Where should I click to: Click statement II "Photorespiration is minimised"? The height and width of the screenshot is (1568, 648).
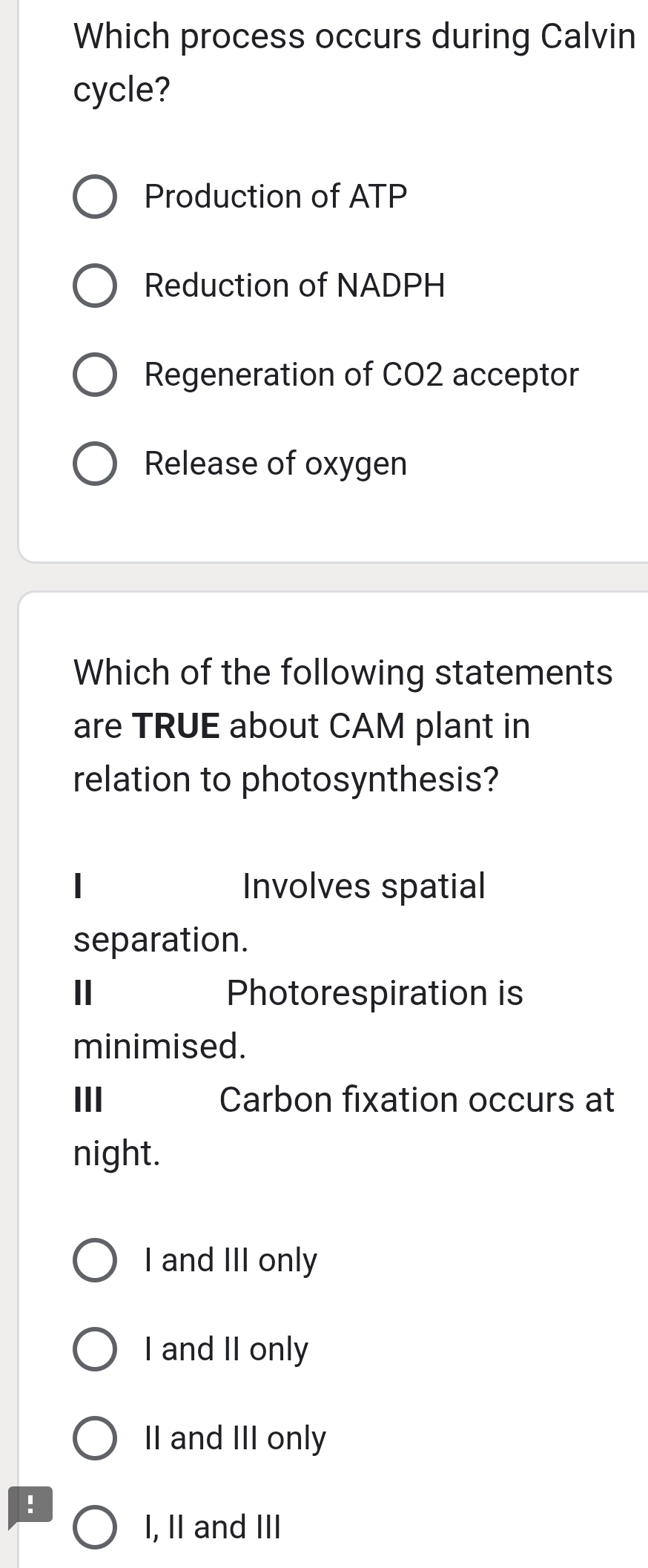297,1020
